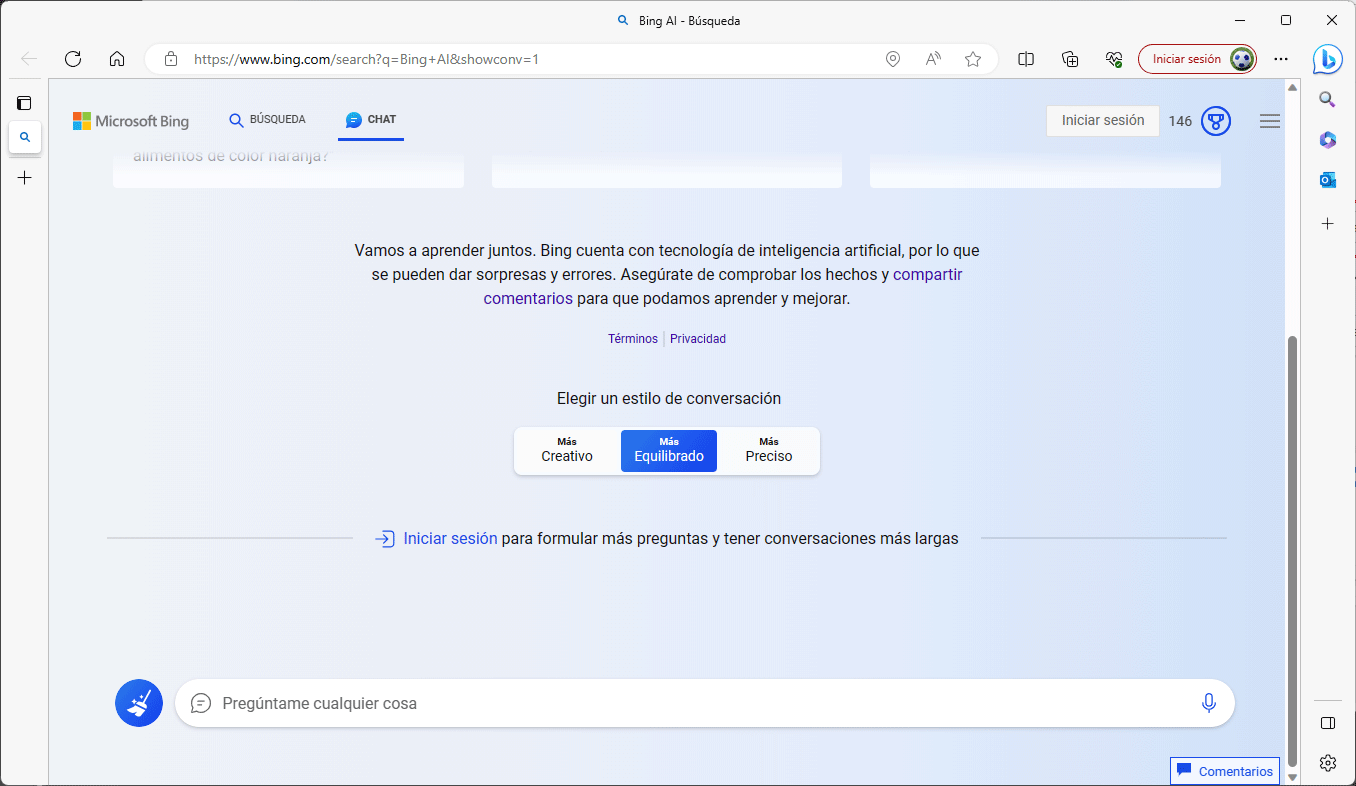Add a sidebar app with plus icon
Image resolution: width=1356 pixels, height=786 pixels.
coord(1328,223)
